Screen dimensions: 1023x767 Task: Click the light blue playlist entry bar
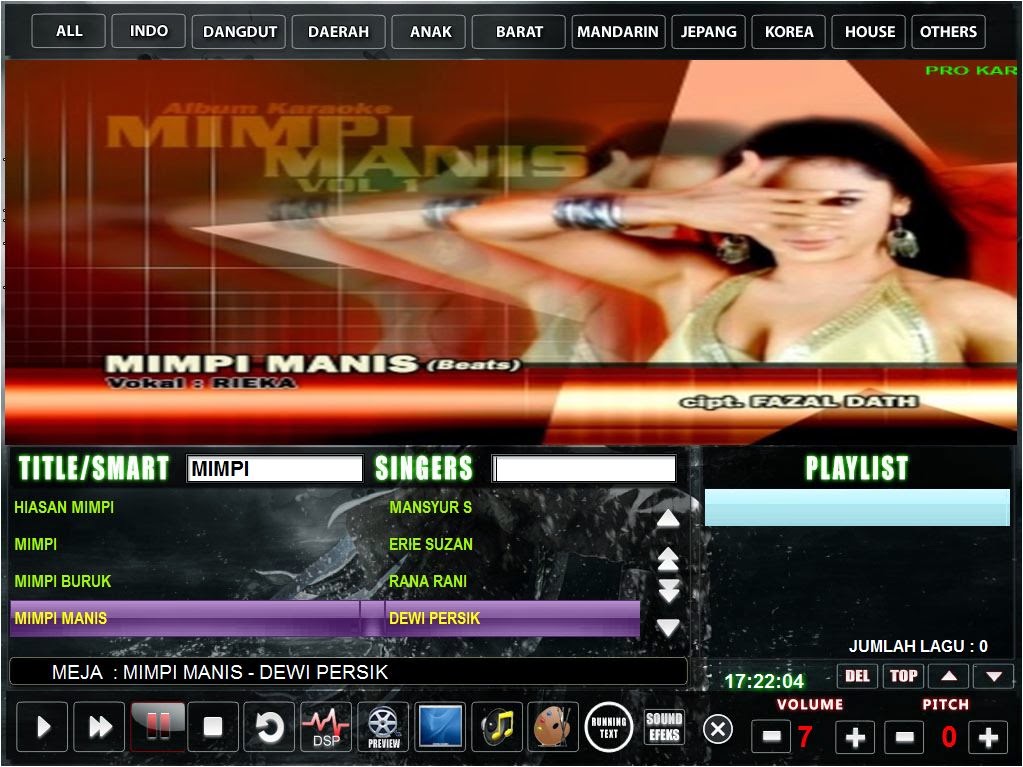tap(857, 507)
